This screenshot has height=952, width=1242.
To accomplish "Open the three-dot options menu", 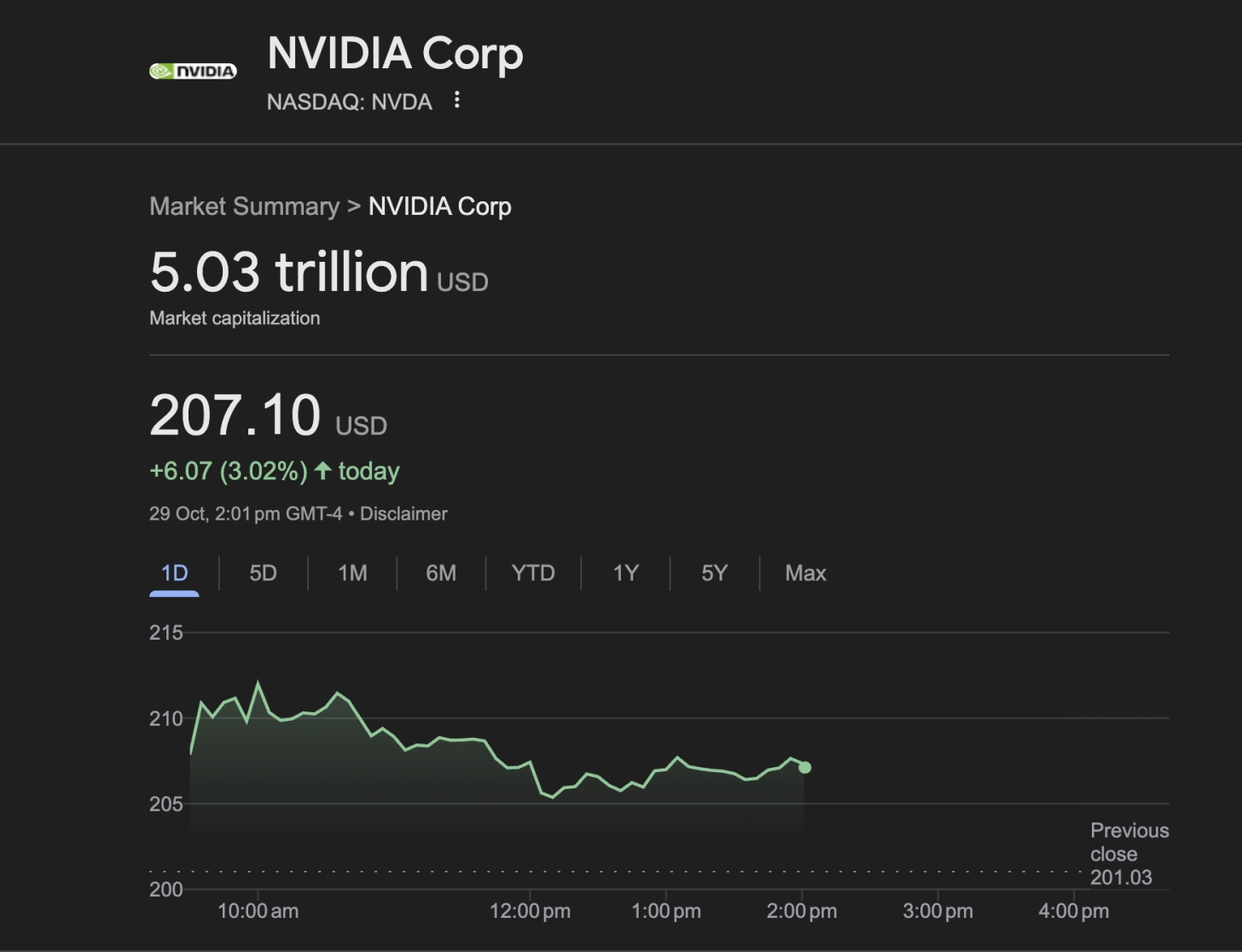I will click(457, 101).
